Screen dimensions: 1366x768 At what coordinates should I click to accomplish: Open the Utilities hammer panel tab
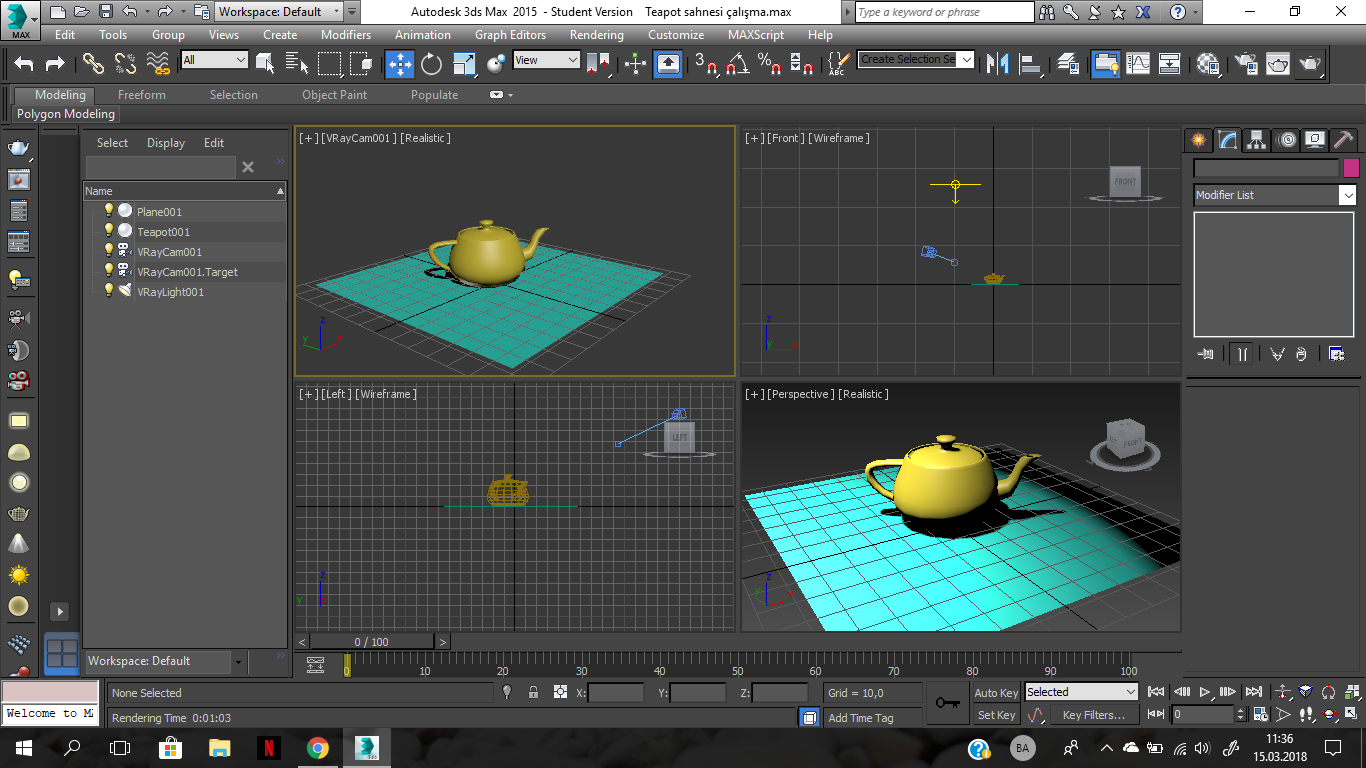(x=1343, y=139)
